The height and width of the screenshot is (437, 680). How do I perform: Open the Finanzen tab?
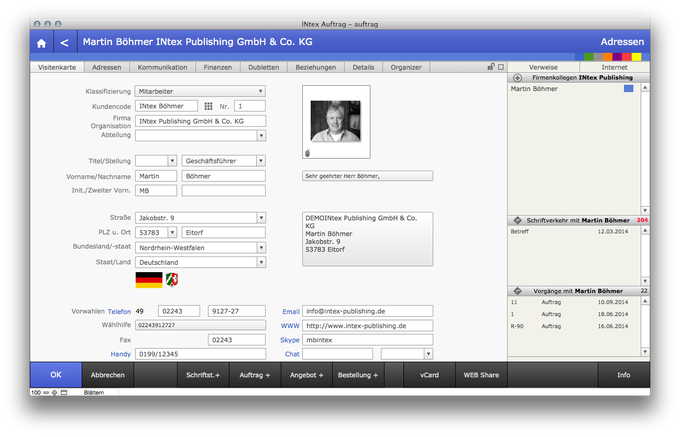pyautogui.click(x=218, y=67)
